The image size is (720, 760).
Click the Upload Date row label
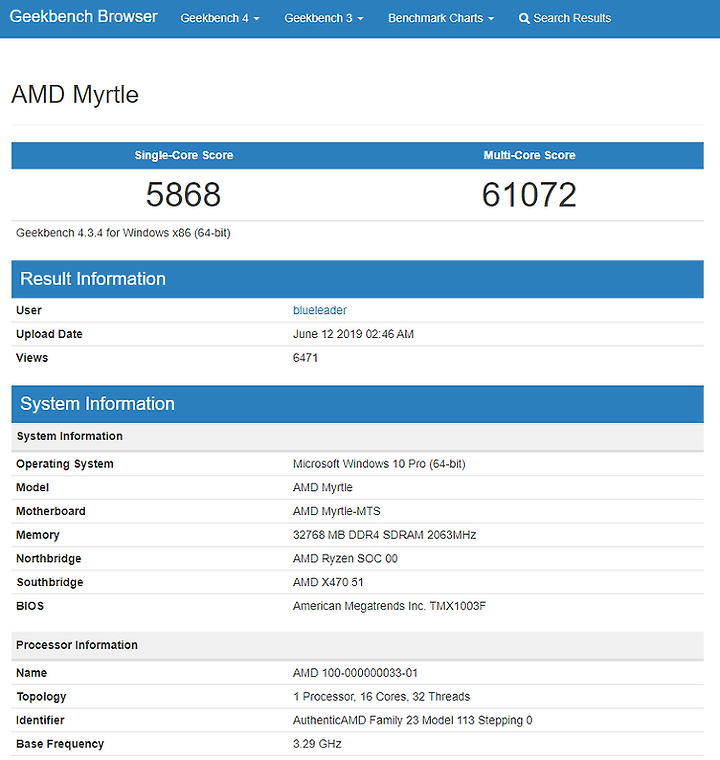pos(49,334)
